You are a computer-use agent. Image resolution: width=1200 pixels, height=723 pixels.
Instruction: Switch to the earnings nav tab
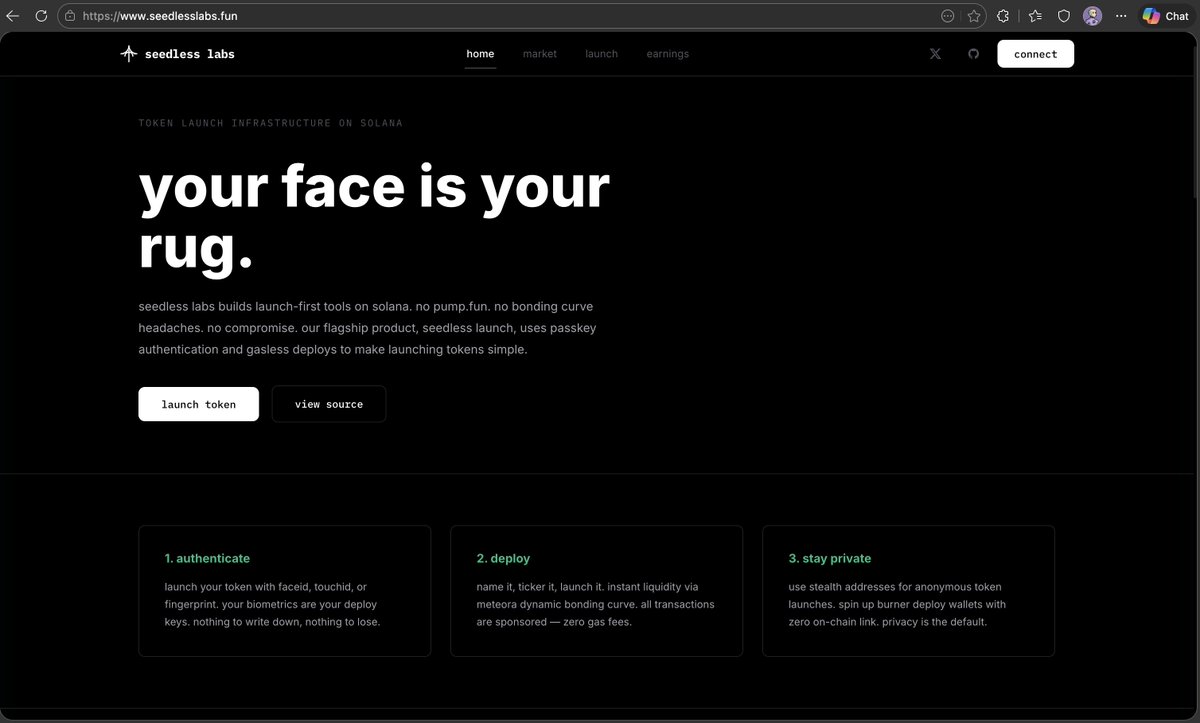[x=668, y=54]
